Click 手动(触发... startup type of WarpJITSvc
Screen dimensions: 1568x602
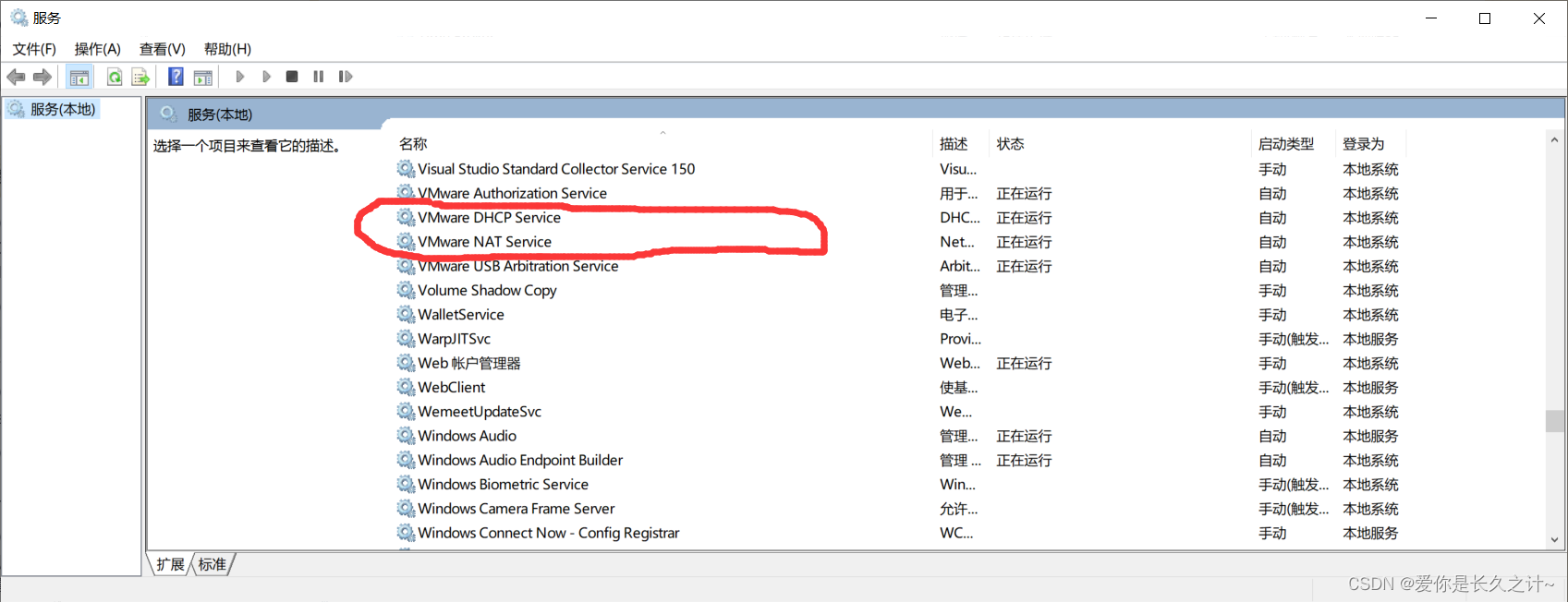point(1294,339)
